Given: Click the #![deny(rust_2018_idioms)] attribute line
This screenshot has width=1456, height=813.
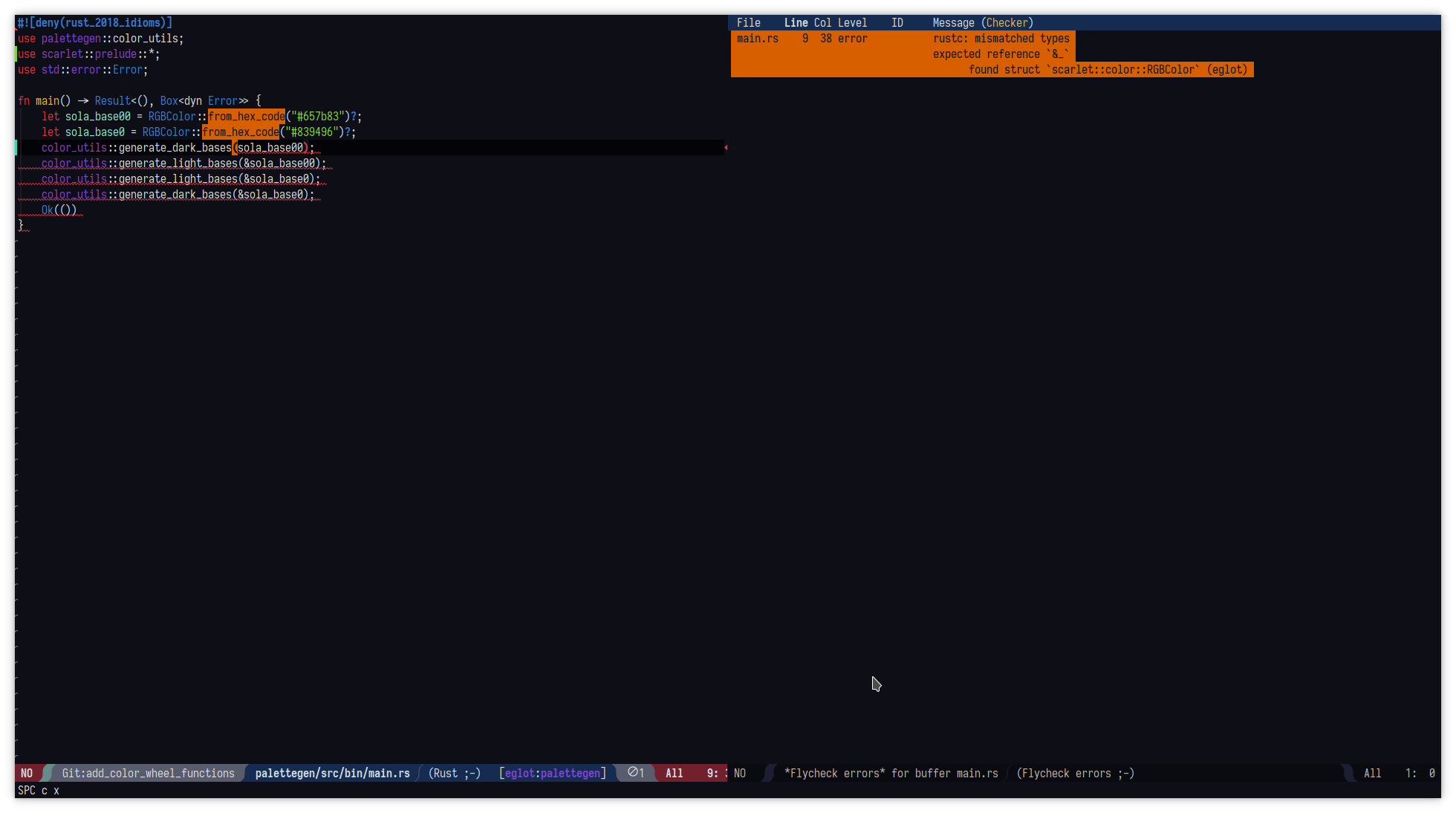Looking at the screenshot, I should pos(95,23).
